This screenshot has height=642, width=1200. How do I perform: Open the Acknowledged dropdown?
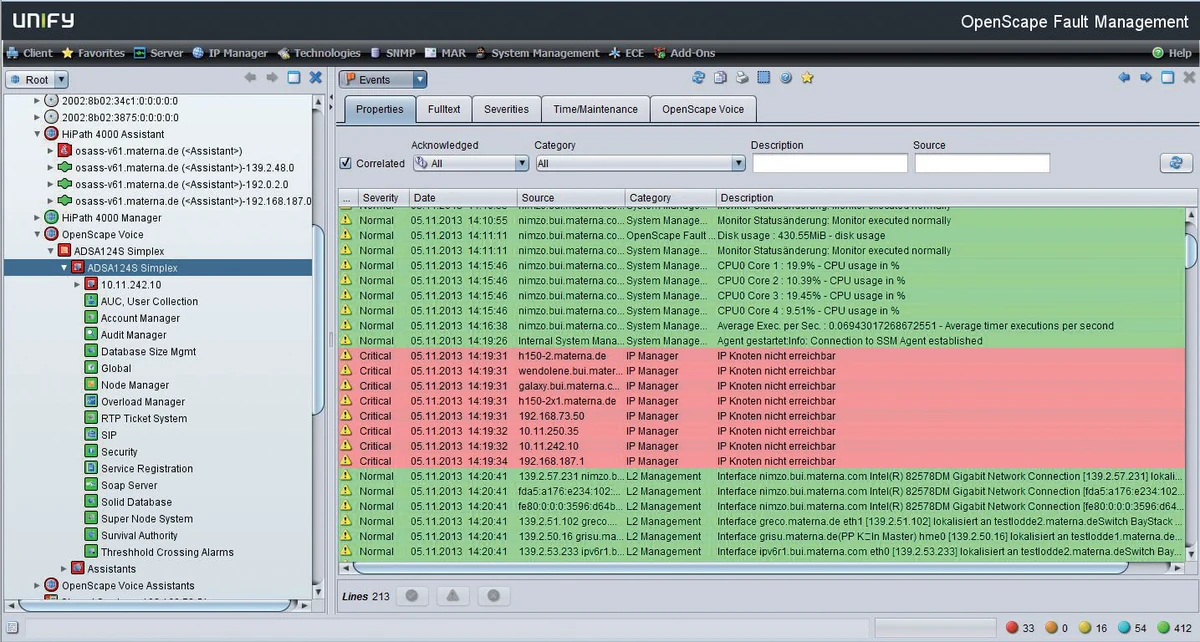tap(470, 163)
